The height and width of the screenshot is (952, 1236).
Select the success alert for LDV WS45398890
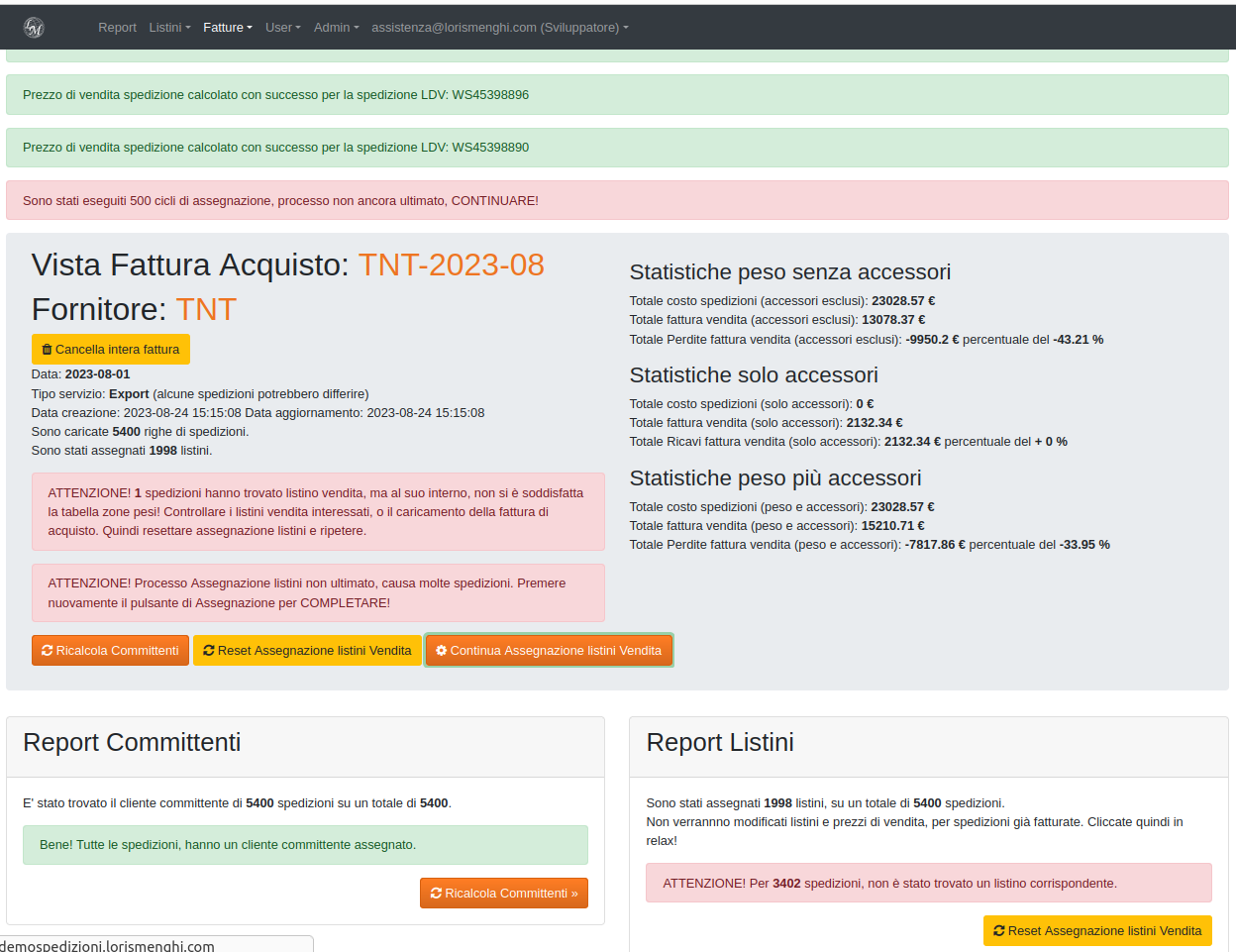pos(617,148)
